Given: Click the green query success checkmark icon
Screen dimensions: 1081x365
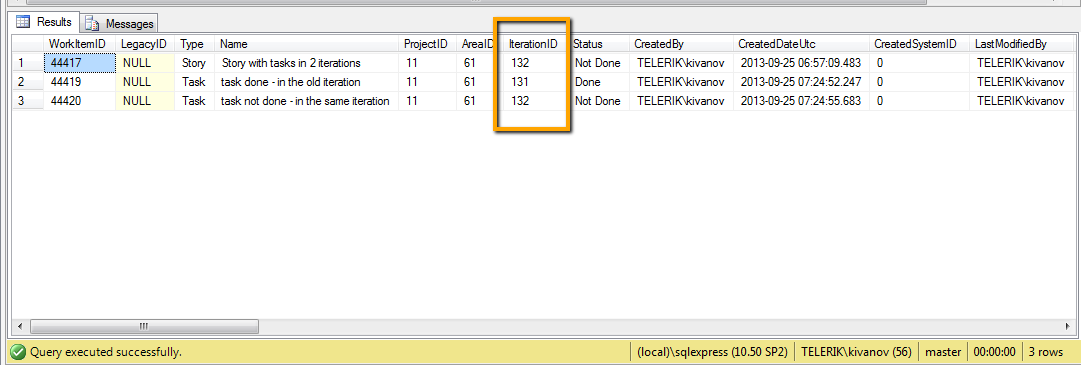Looking at the screenshot, I should [18, 352].
